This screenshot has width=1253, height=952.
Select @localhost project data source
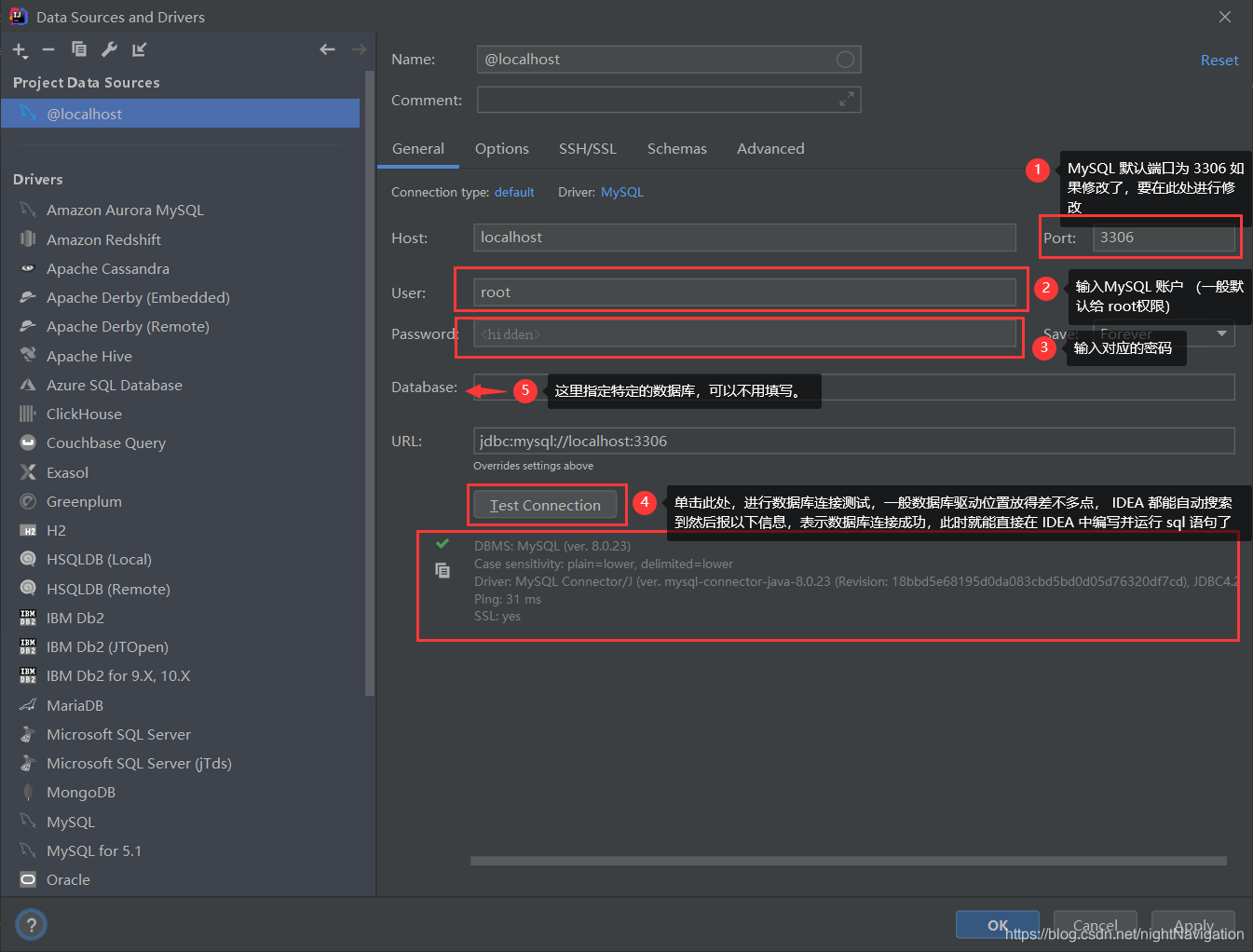181,114
